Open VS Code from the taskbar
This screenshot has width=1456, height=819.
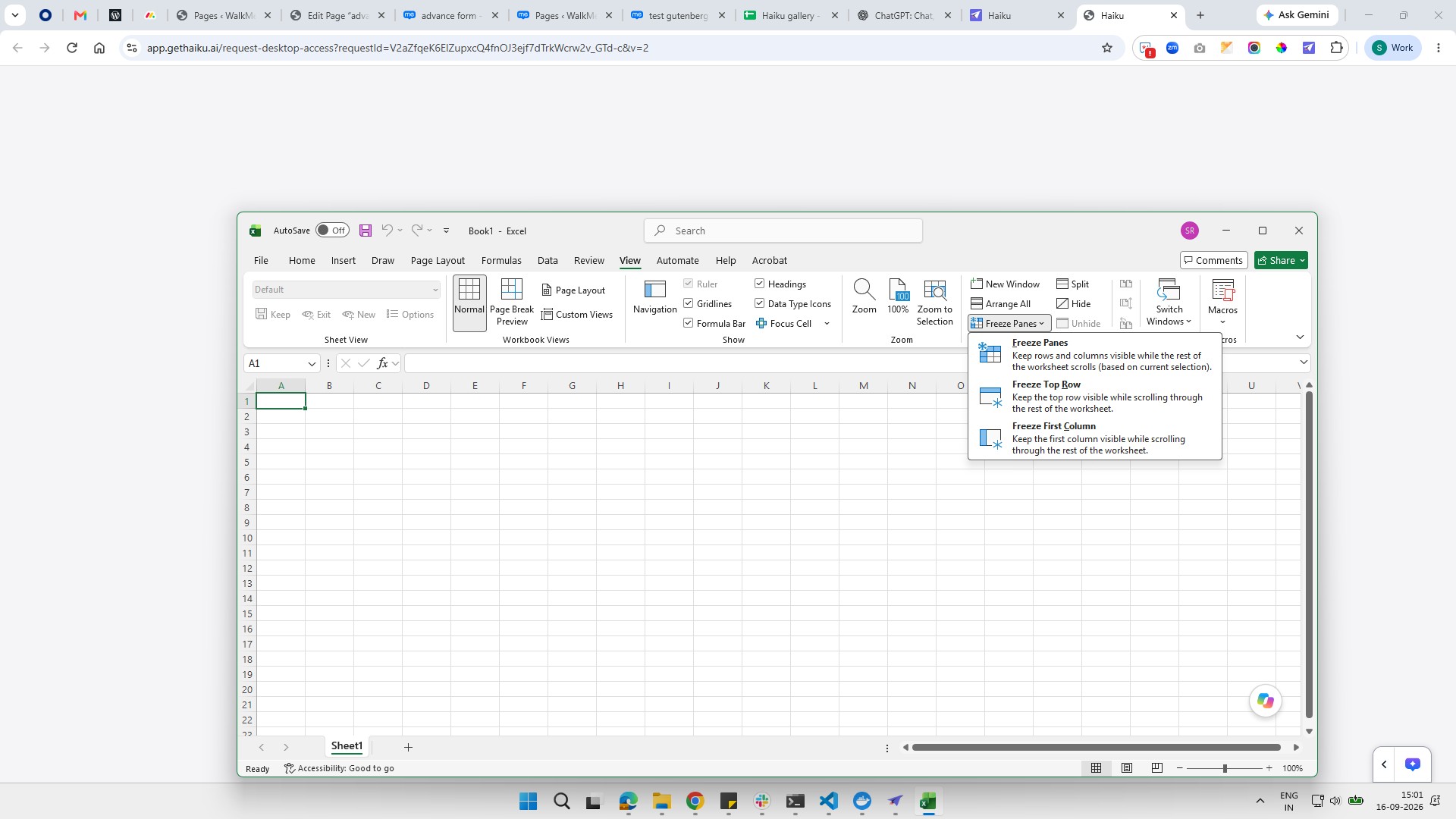[x=828, y=802]
